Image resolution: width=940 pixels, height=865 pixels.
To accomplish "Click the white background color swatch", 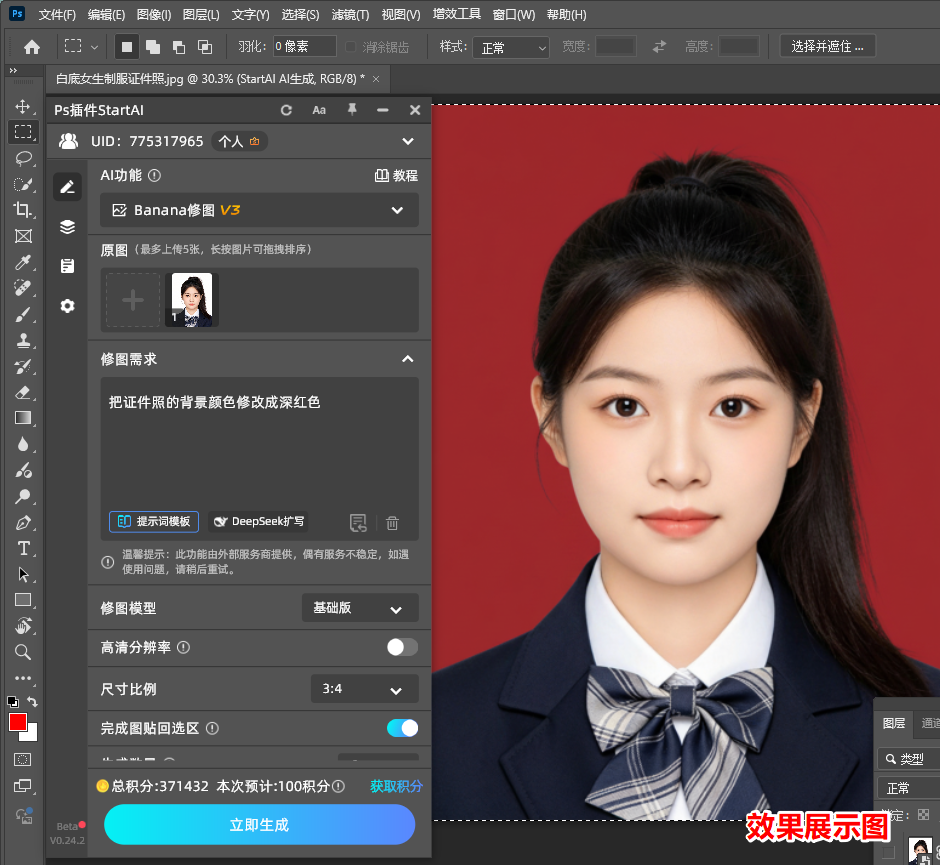I will [x=32, y=735].
